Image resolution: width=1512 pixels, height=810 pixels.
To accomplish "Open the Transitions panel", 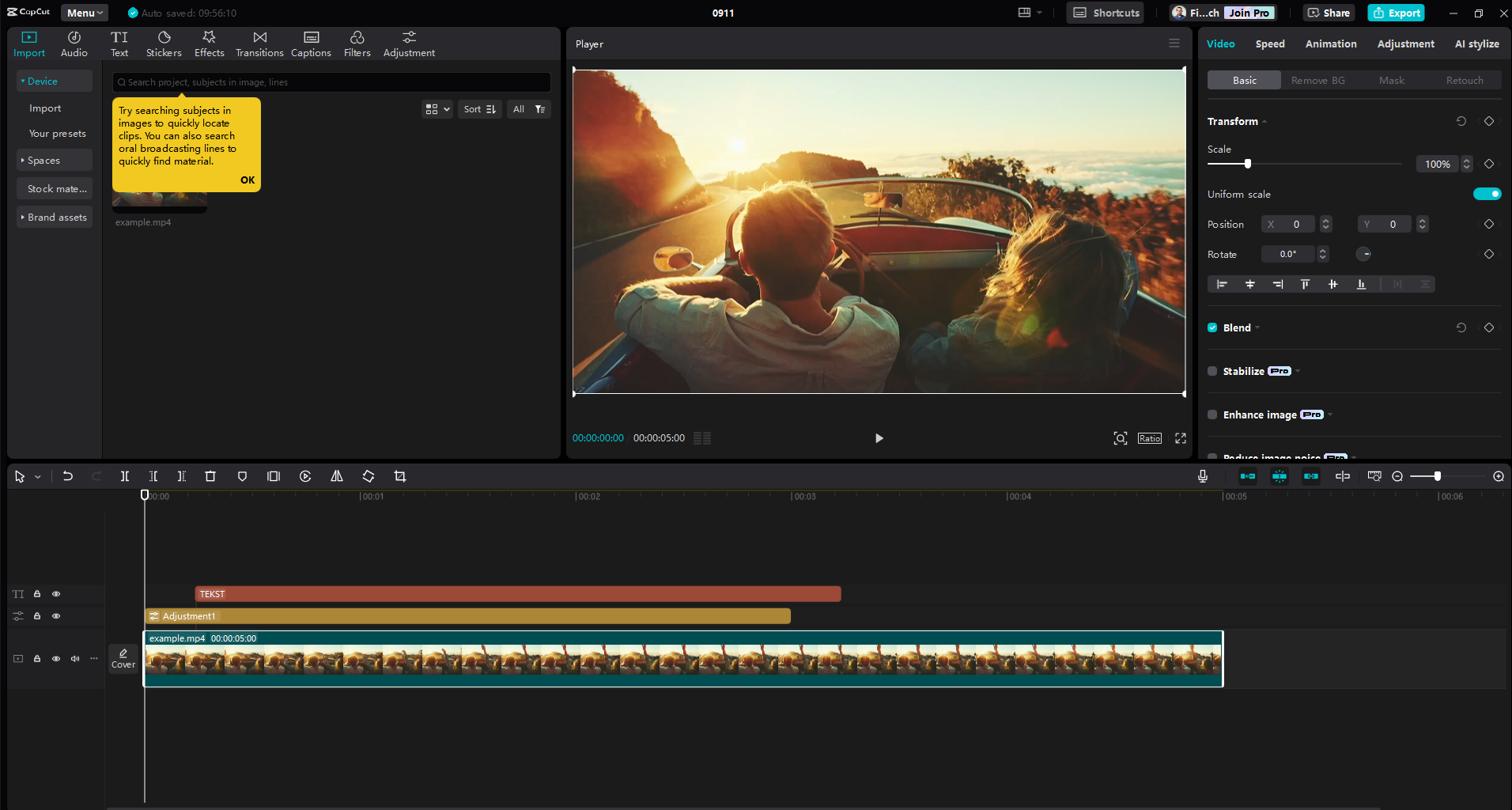I will (x=259, y=44).
